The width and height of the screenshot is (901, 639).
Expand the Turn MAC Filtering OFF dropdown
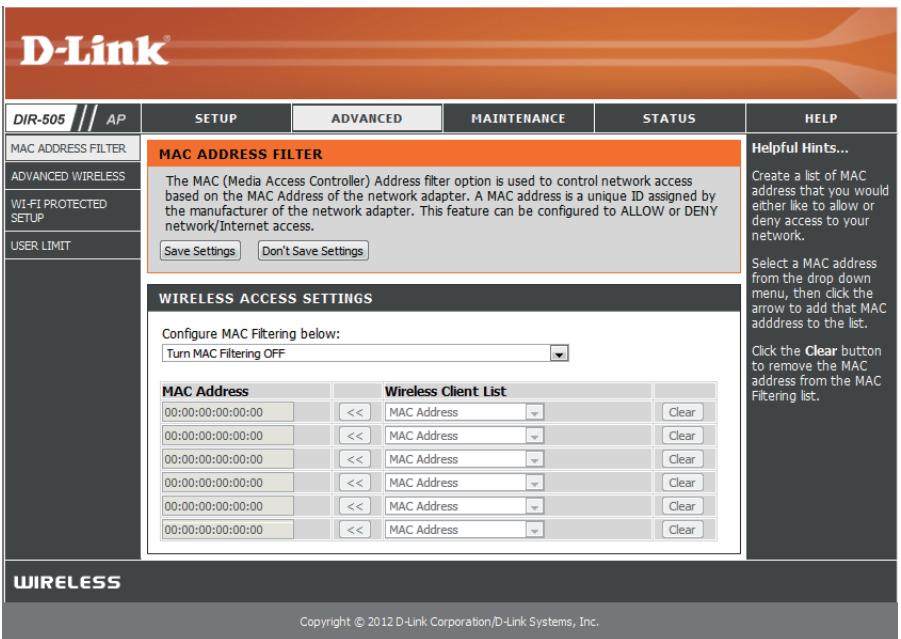click(365, 353)
